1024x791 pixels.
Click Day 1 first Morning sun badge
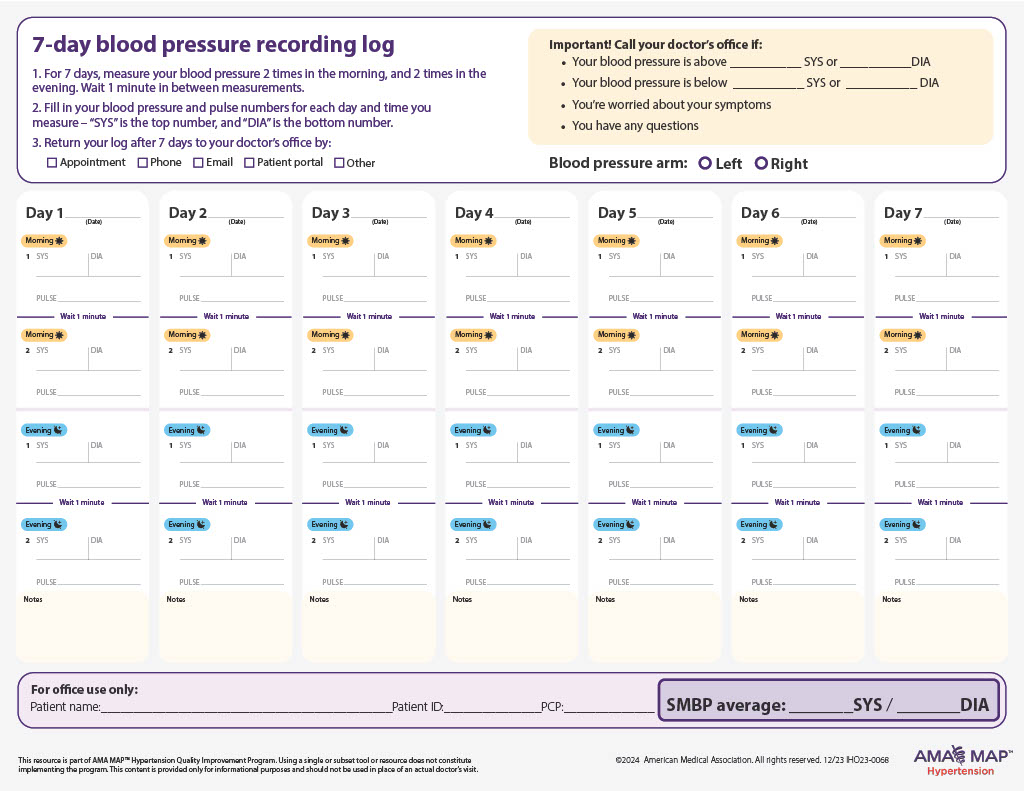point(44,241)
